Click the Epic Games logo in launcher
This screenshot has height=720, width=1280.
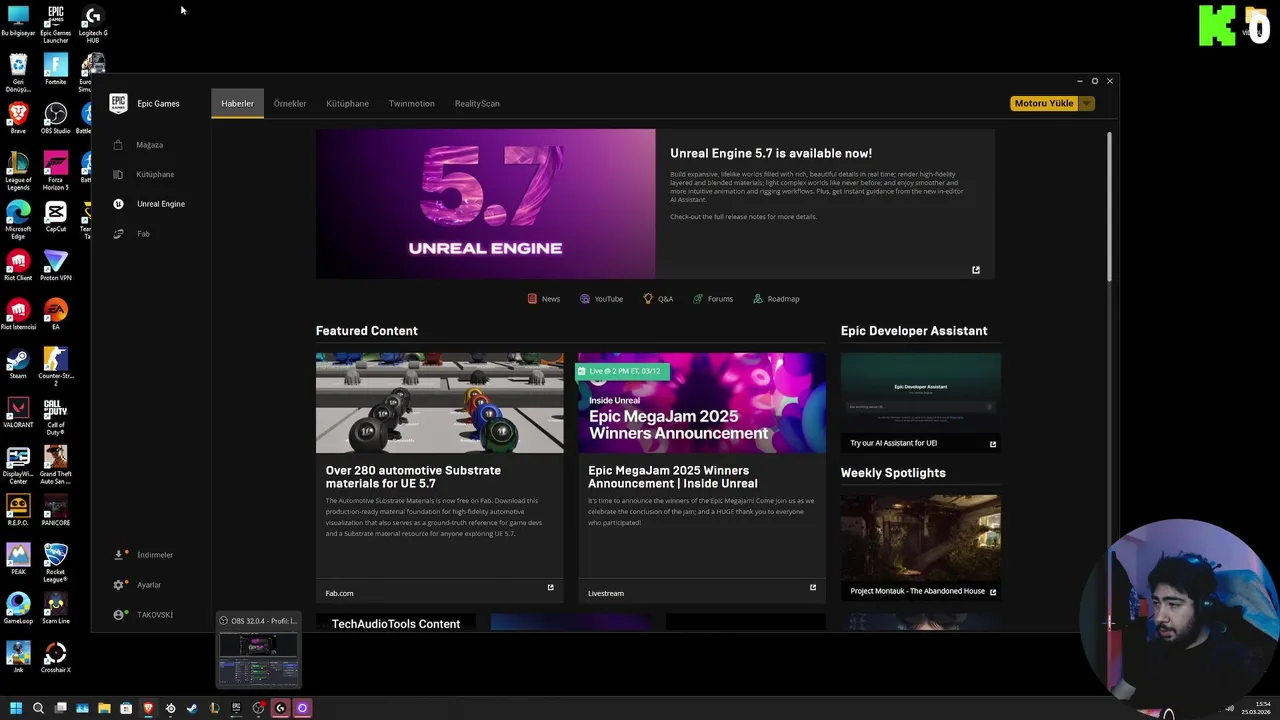pyautogui.click(x=118, y=103)
